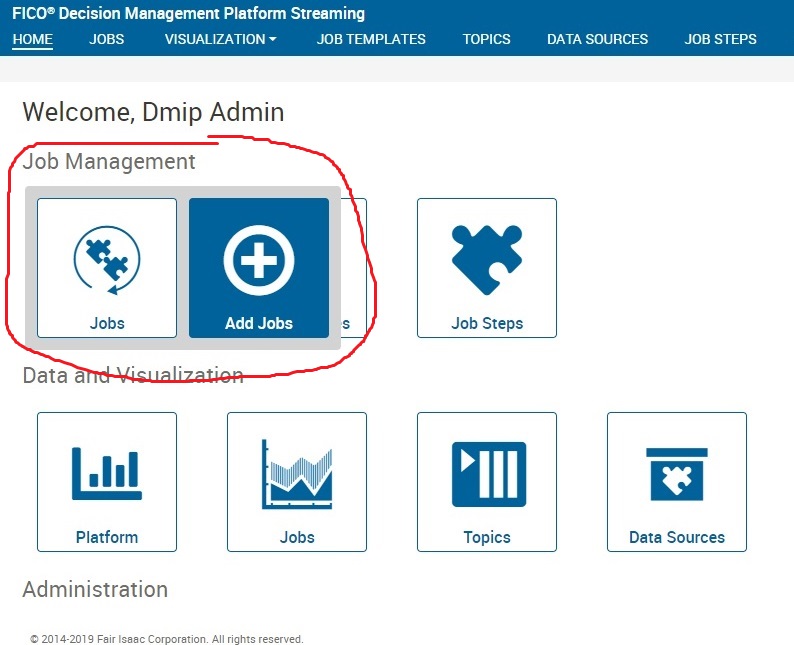Click the Data Sources tile label

(x=677, y=537)
